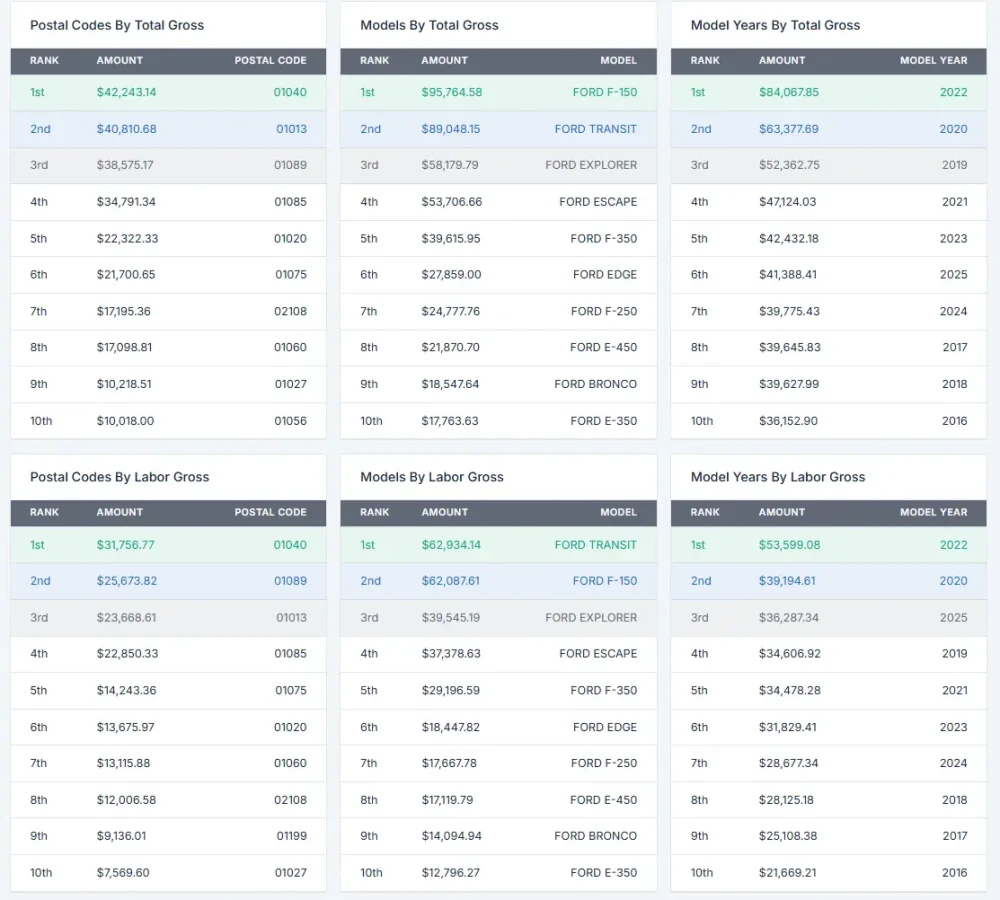Click MODEL YEAR header in Model Years By Labor Gross
Screen dimensions: 1000x900
tap(933, 512)
